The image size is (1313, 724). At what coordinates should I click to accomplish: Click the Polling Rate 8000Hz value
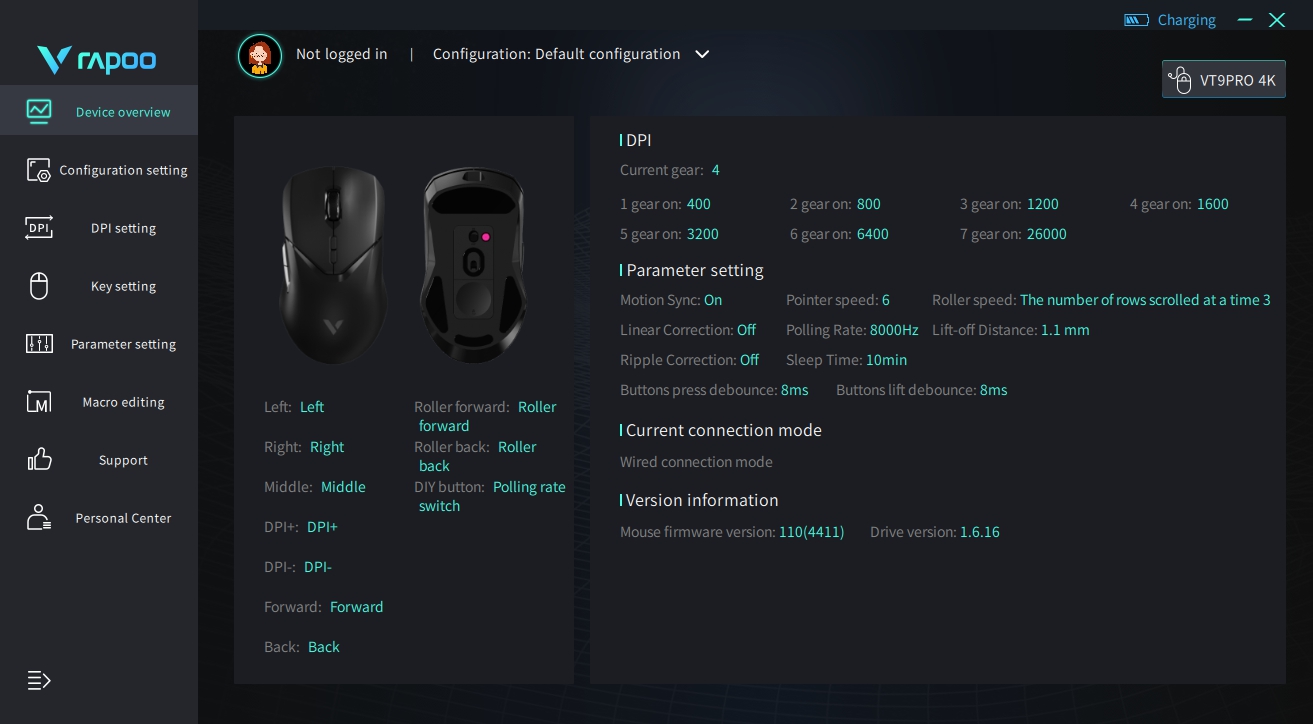pyautogui.click(x=894, y=330)
